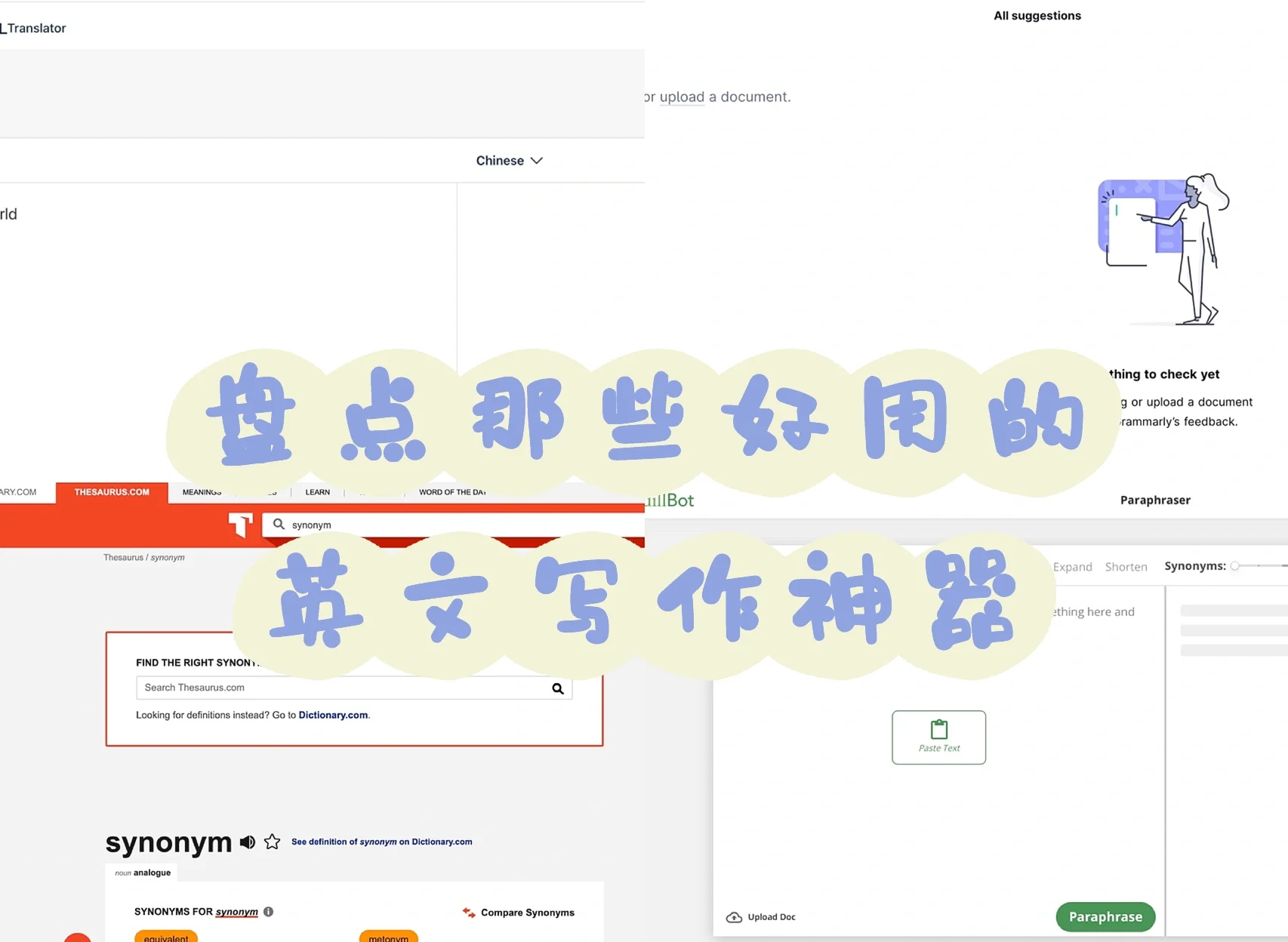Select the Expand mode in QuillBot
1288x942 pixels.
(1073, 567)
